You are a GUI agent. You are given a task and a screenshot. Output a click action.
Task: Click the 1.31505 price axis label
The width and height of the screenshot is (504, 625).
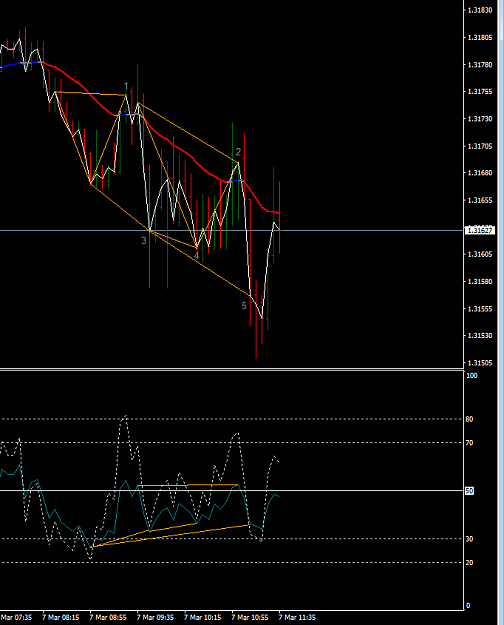pyautogui.click(x=480, y=363)
